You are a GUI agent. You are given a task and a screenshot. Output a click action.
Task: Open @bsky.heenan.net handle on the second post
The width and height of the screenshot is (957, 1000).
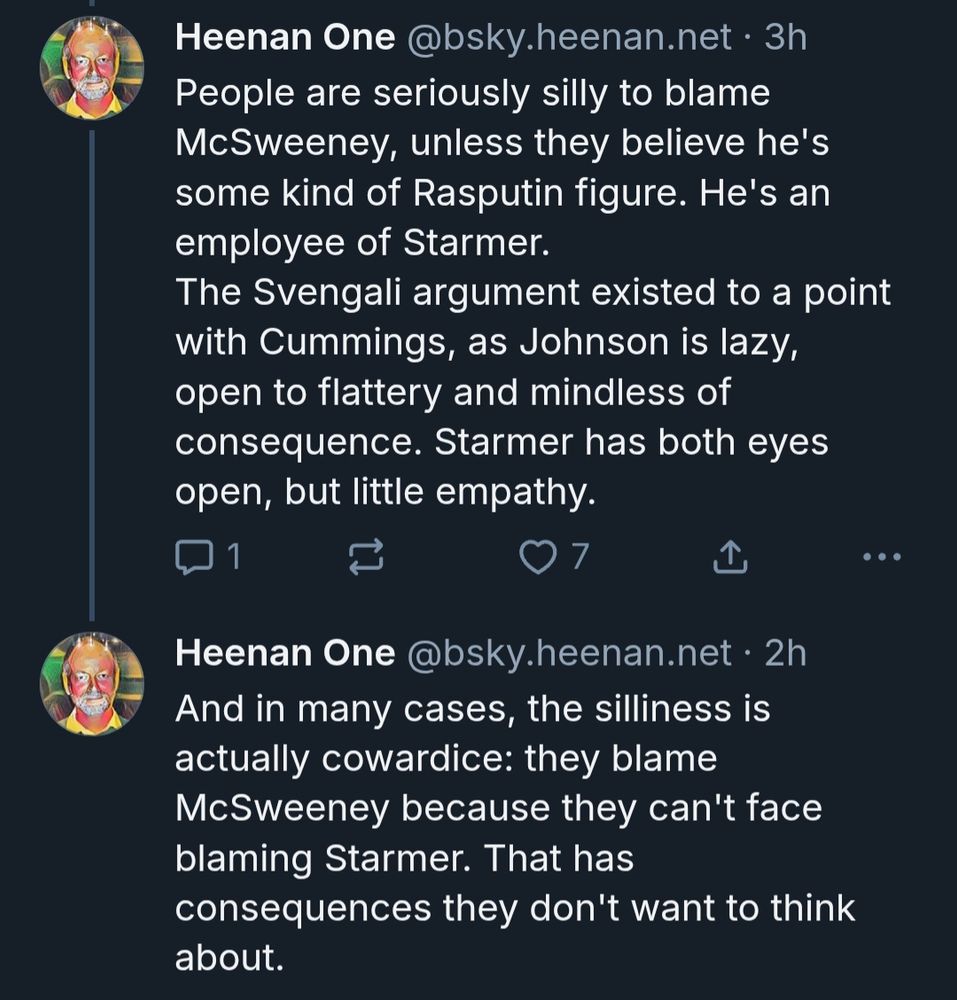click(568, 654)
